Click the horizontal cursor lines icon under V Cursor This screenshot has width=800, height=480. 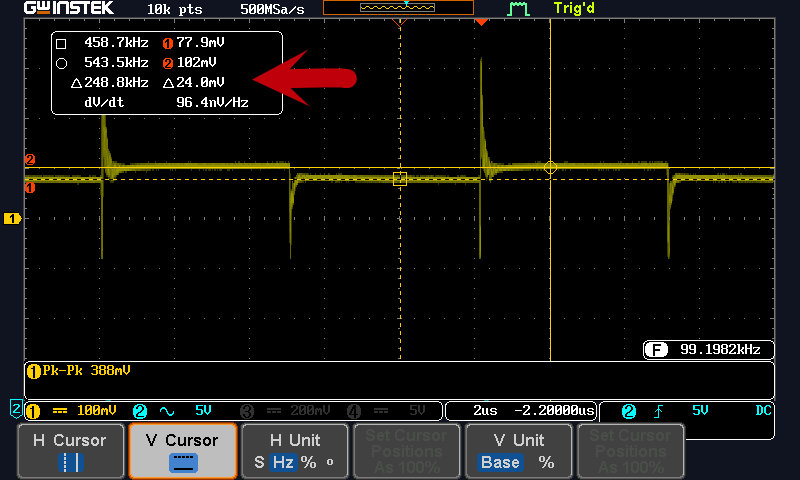tap(183, 463)
